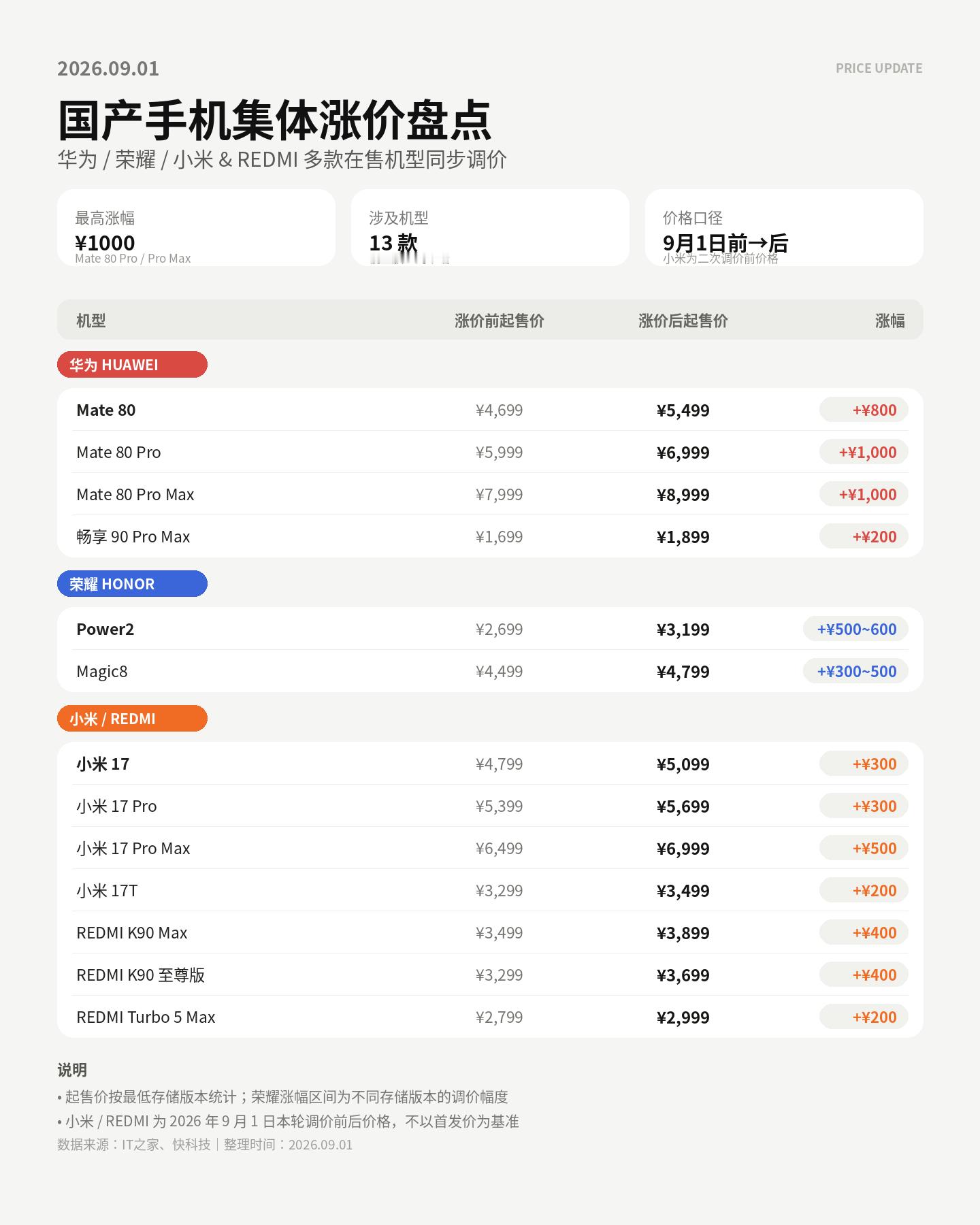The width and height of the screenshot is (980, 1225).
Task: Click the ¥5,999 price in Mate 80 Pro row
Action: pos(500,453)
